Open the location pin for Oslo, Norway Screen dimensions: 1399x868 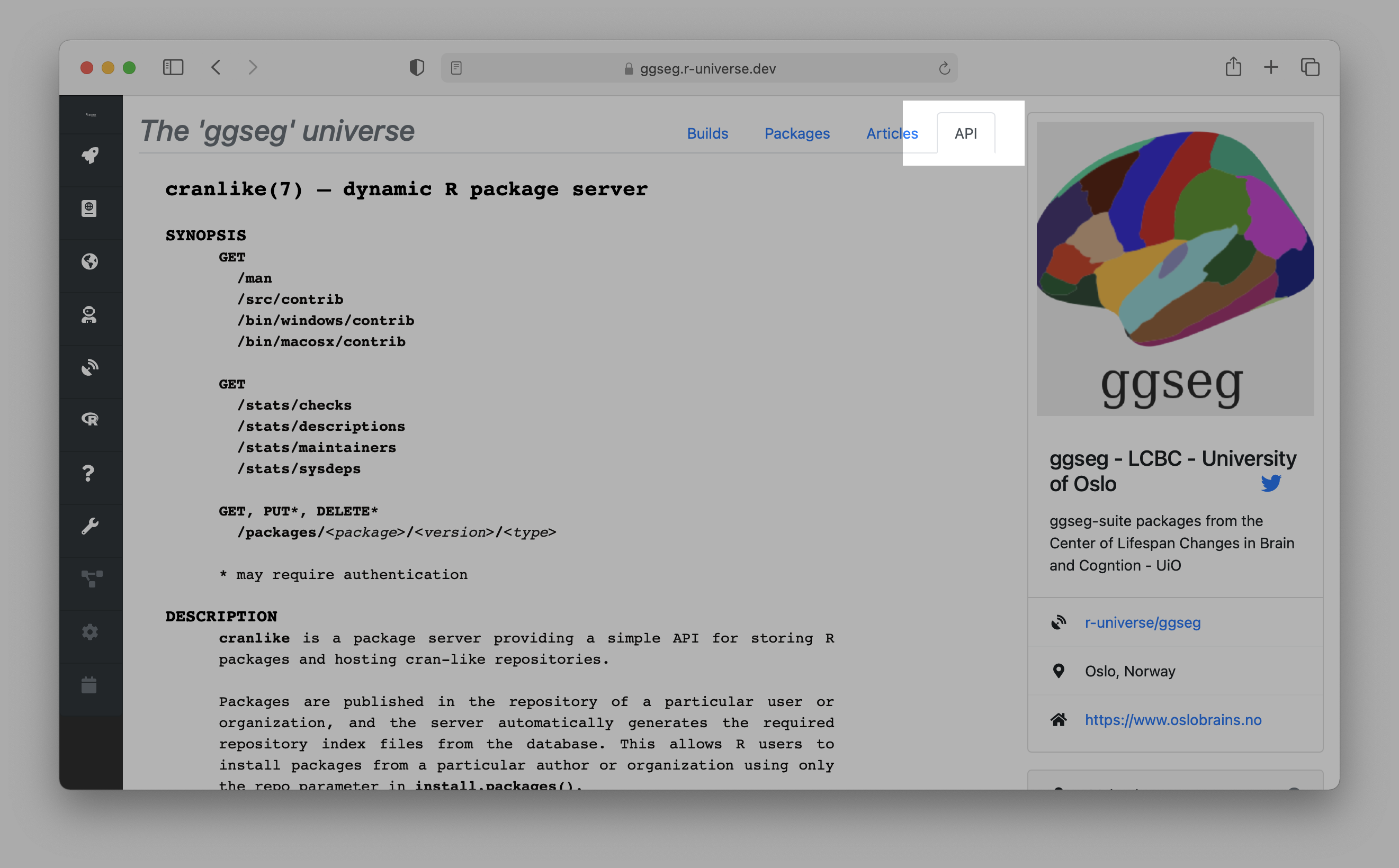click(x=1060, y=670)
